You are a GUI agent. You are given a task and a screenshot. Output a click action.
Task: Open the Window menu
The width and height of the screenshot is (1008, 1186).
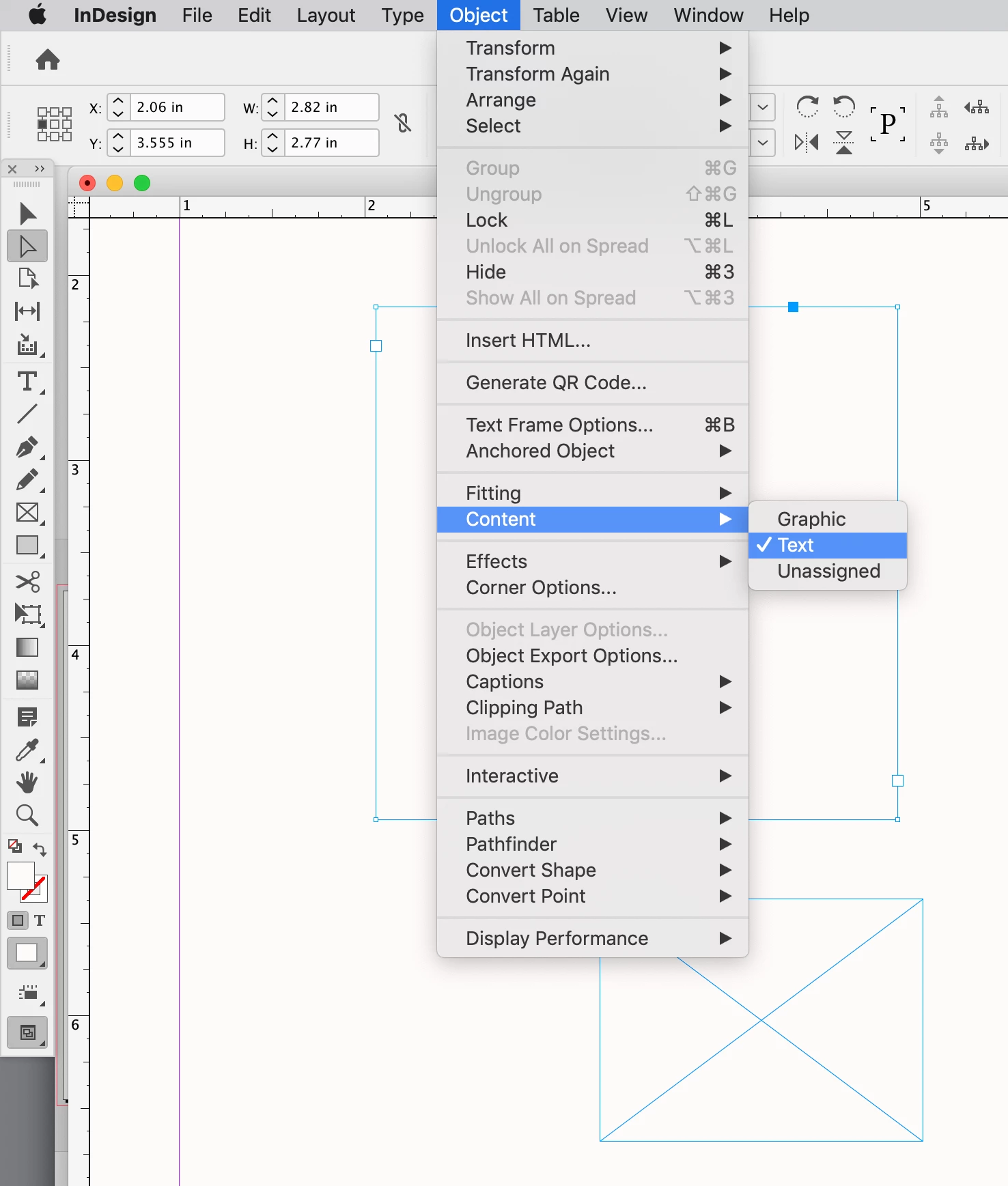click(708, 15)
